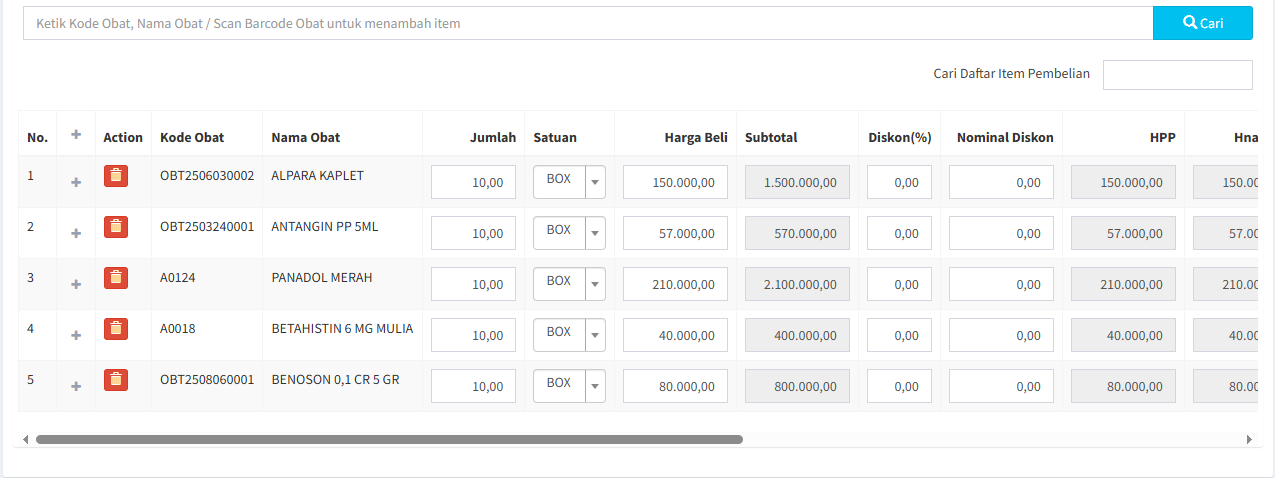Edit Nominal Diskon for BETAHISTIN row

pos(1001,335)
